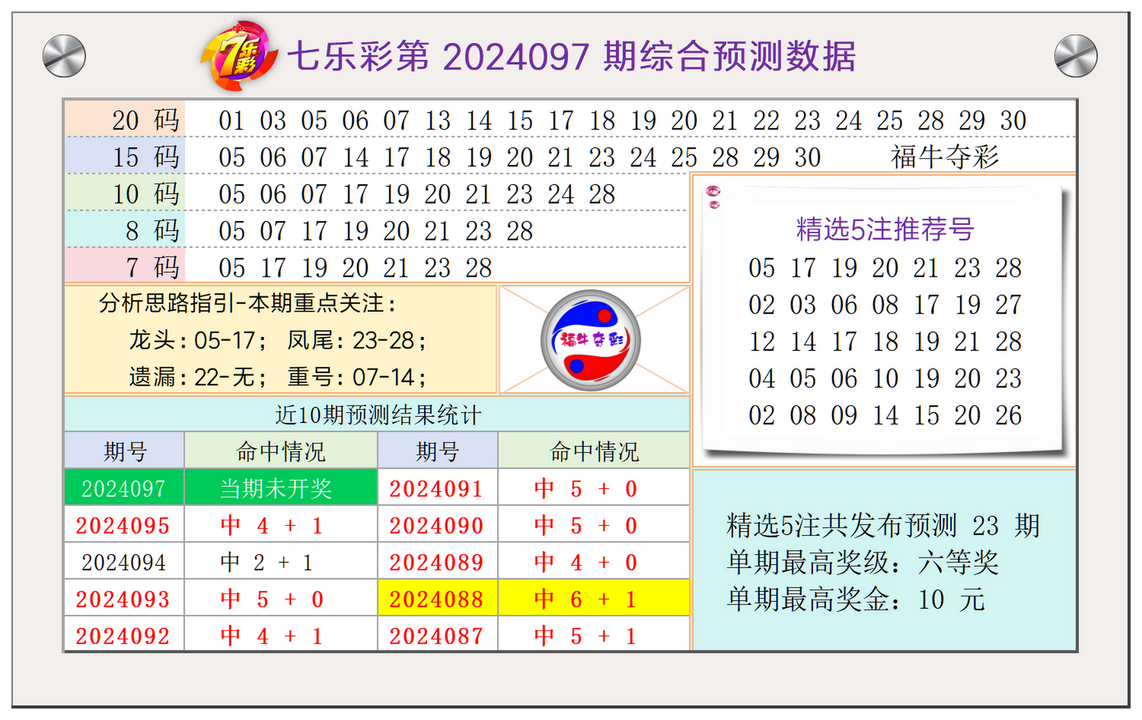Screen dimensions: 1142x720
Task: Click recommended line 02 03 06 08 17 19 27
Action: coord(885,304)
